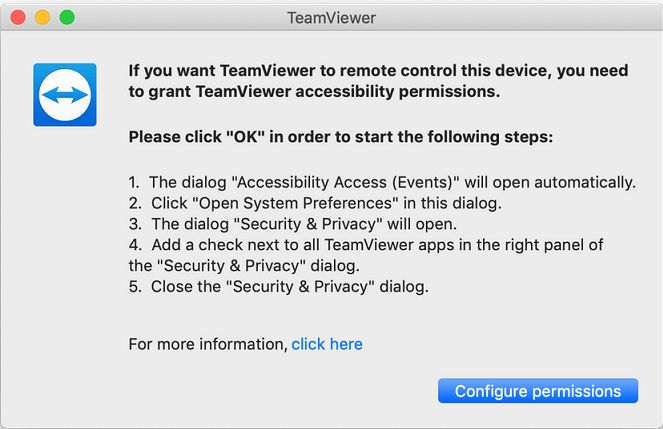Image resolution: width=663 pixels, height=429 pixels.
Task: Select step 1 about dialog opening automatically
Action: pyautogui.click(x=382, y=182)
